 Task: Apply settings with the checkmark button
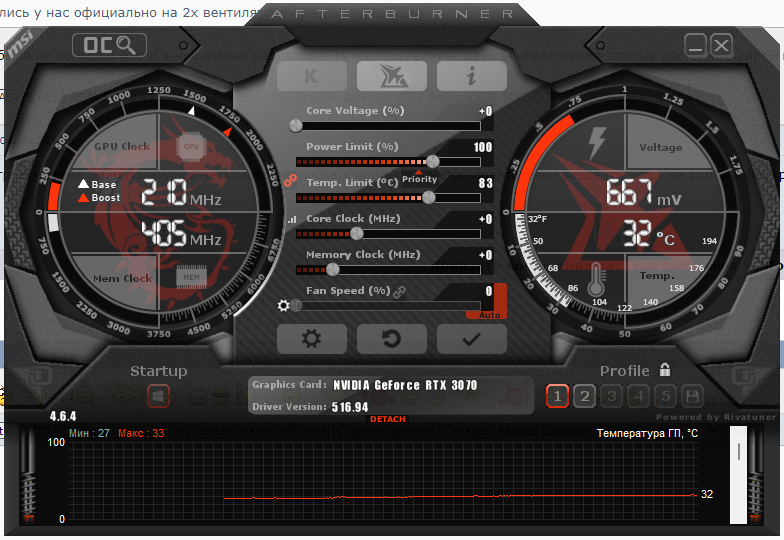(x=472, y=339)
